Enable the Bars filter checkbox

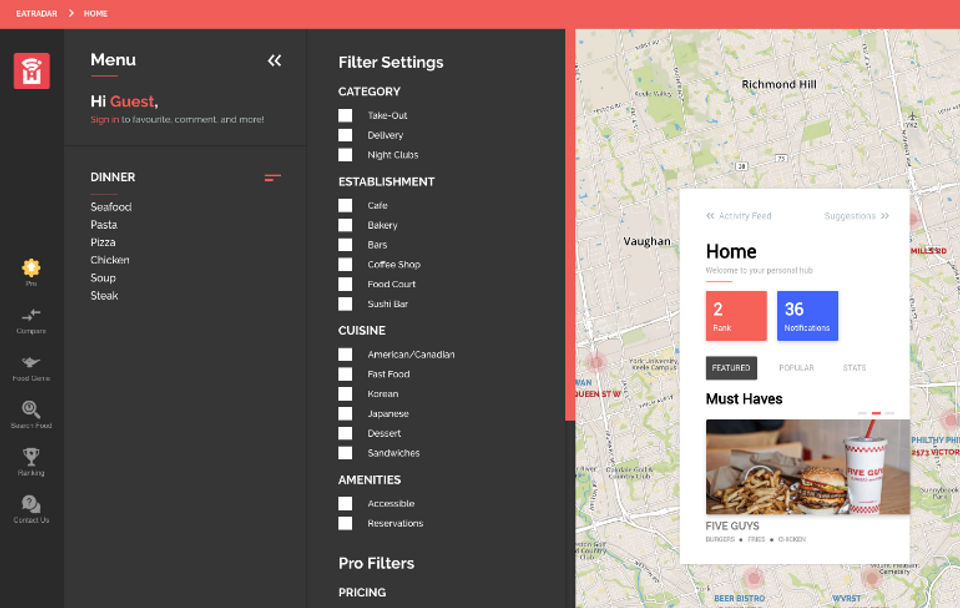click(345, 244)
